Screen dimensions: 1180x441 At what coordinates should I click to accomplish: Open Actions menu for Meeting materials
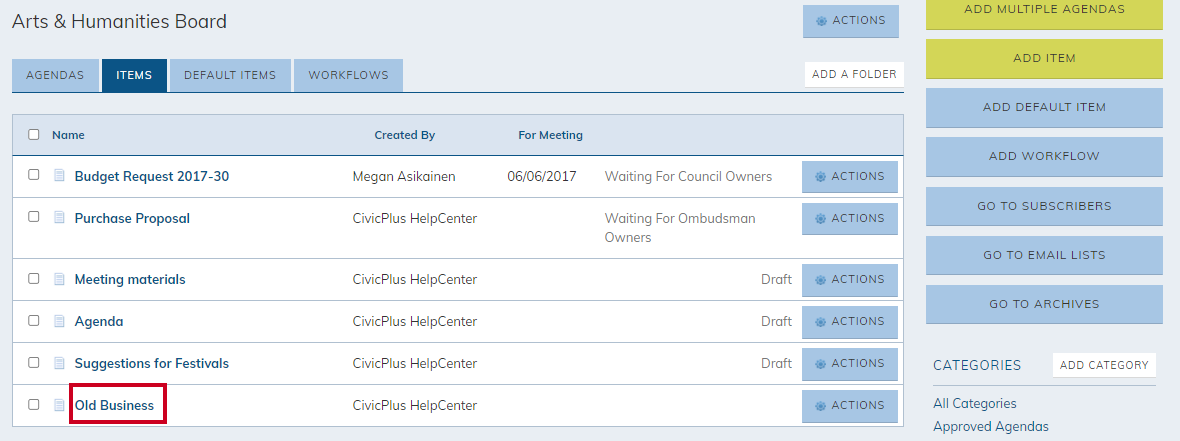(850, 280)
